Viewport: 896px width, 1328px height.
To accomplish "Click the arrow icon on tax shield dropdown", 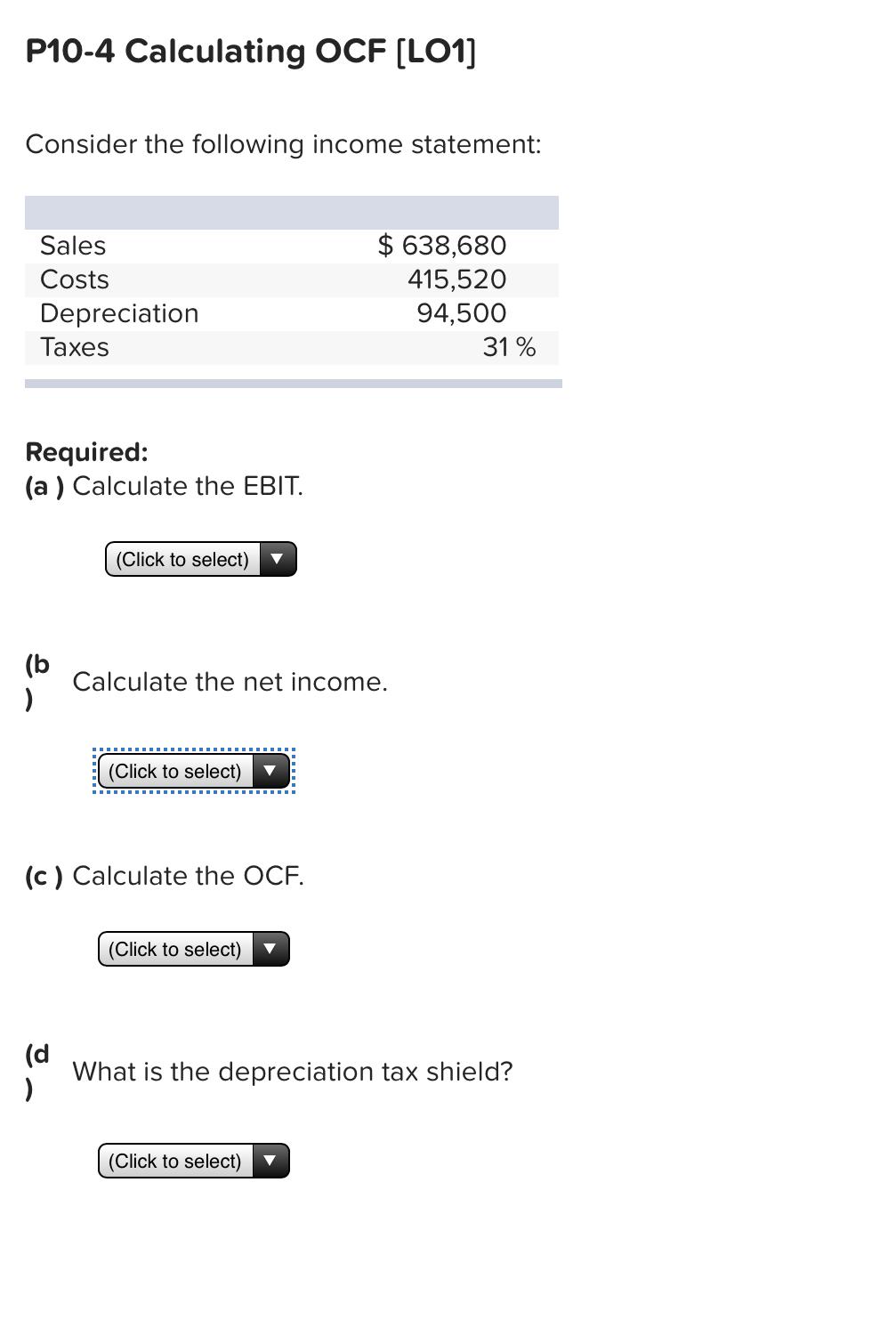I will click(x=270, y=1161).
